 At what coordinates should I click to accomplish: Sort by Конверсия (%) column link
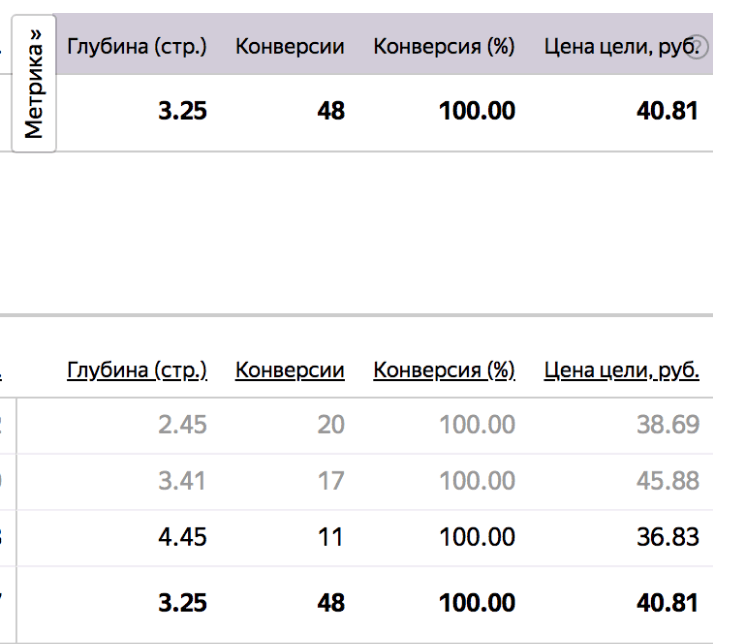tap(444, 371)
